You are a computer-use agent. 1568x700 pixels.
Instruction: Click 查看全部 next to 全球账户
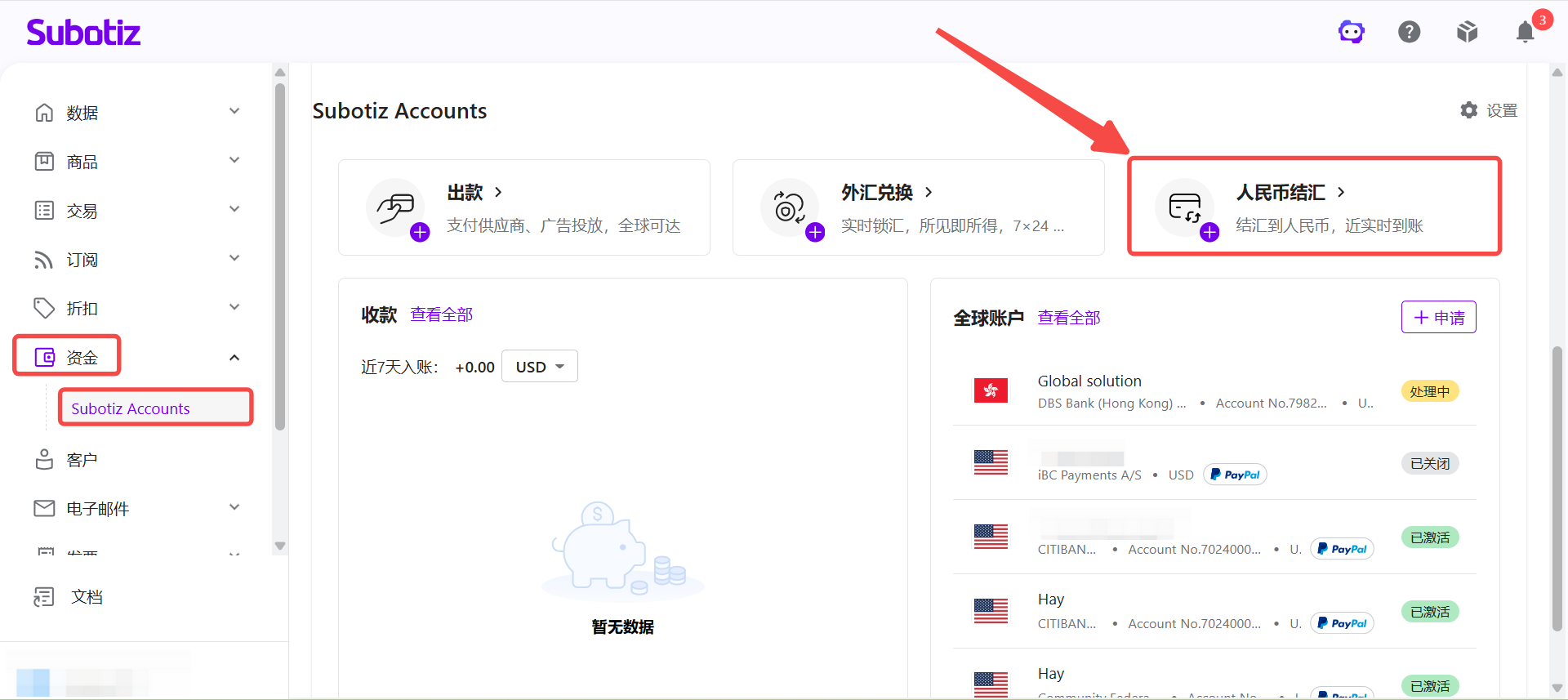click(1069, 318)
